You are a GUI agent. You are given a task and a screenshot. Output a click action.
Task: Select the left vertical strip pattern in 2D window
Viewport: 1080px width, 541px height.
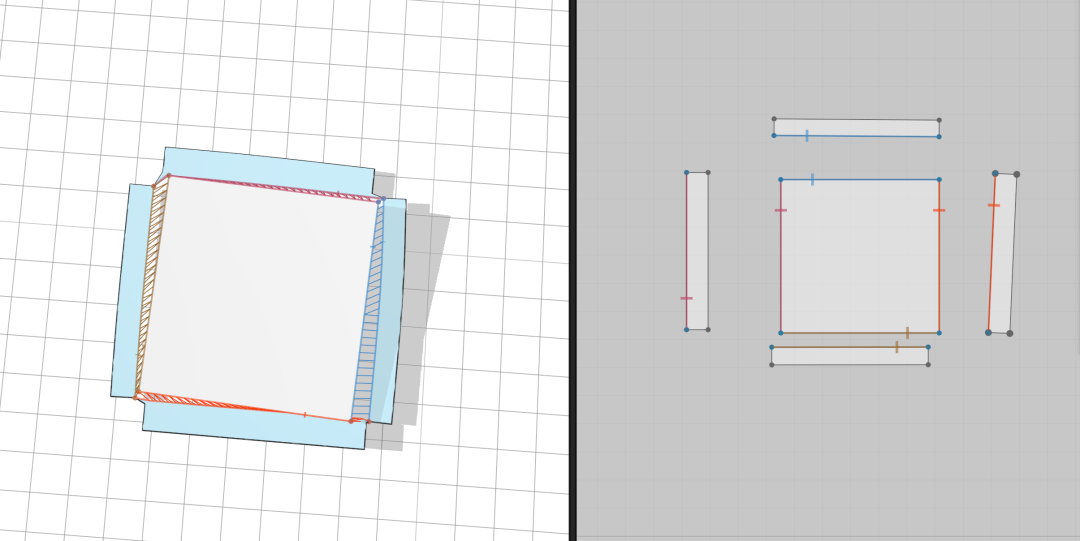[697, 251]
